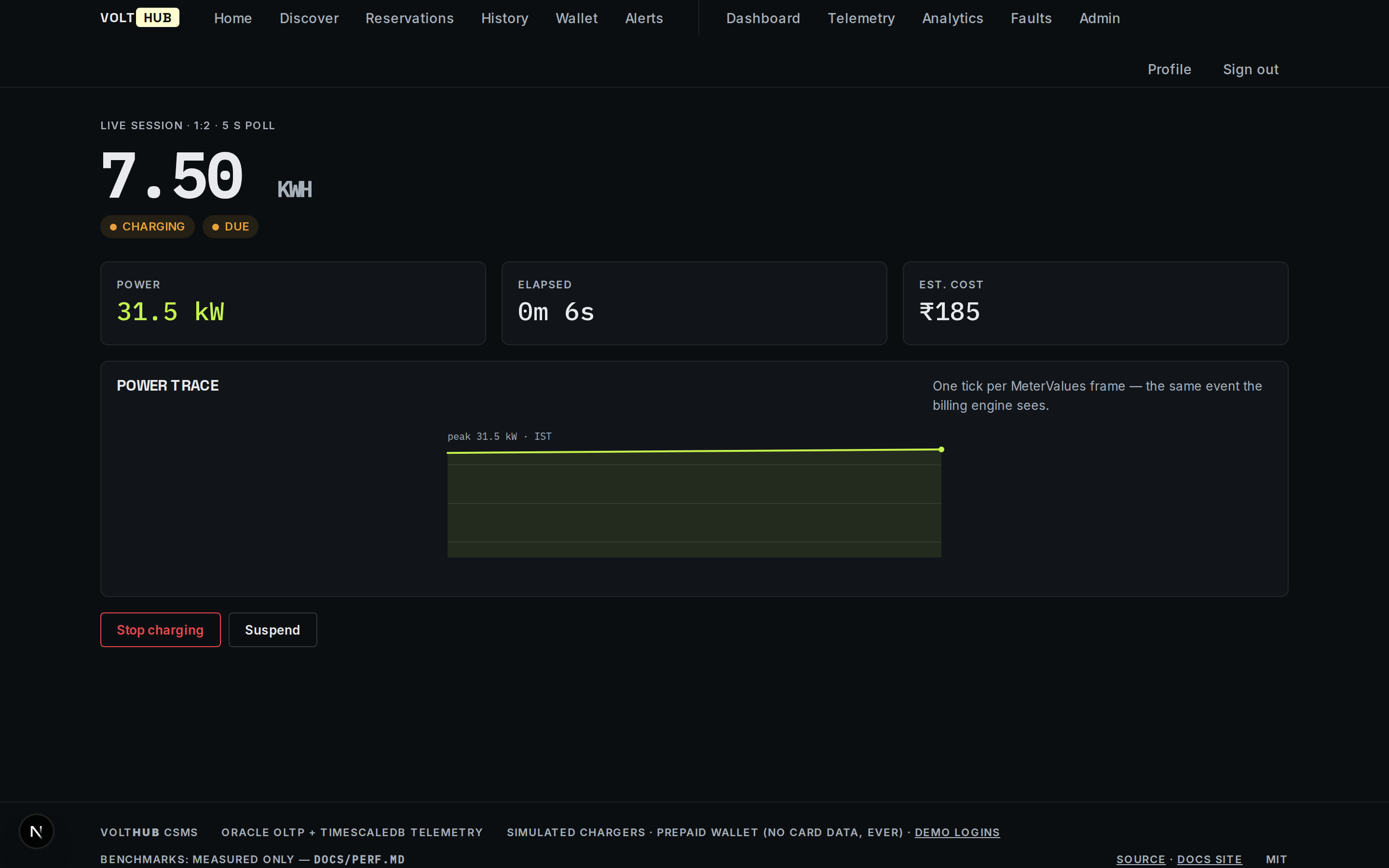Viewport: 1389px width, 868px height.
Task: Click the MIT license text
Action: [1276, 859]
